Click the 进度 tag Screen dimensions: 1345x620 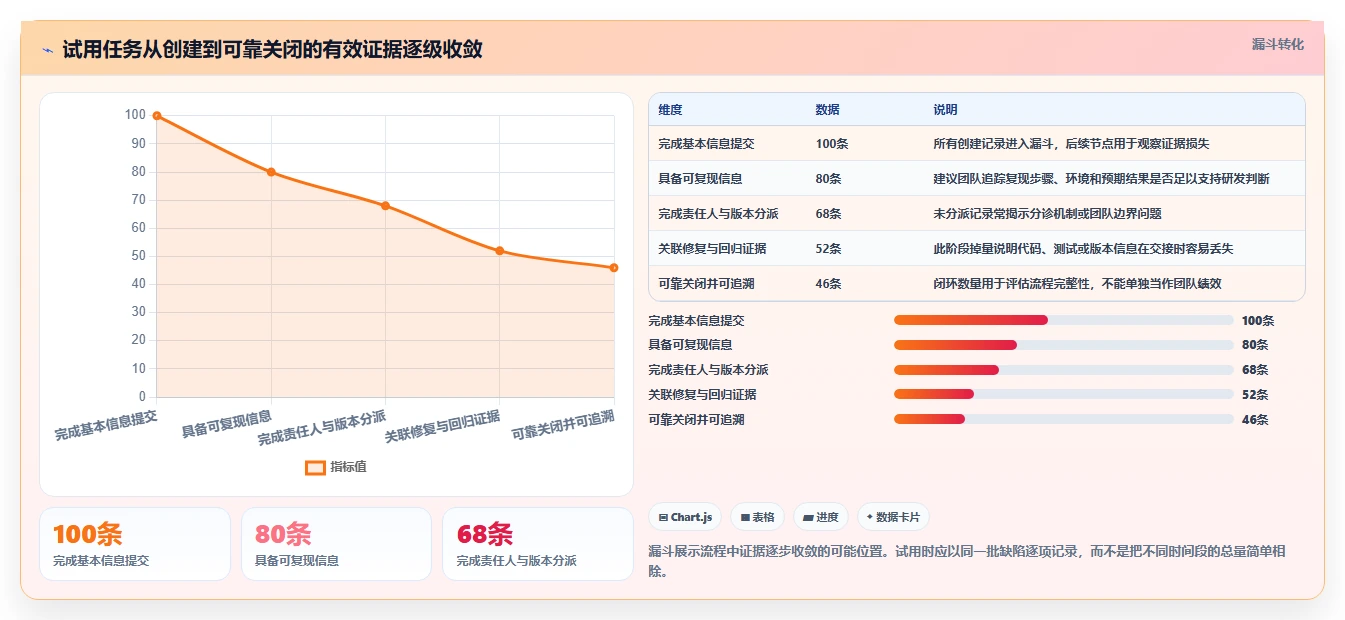tap(821, 517)
